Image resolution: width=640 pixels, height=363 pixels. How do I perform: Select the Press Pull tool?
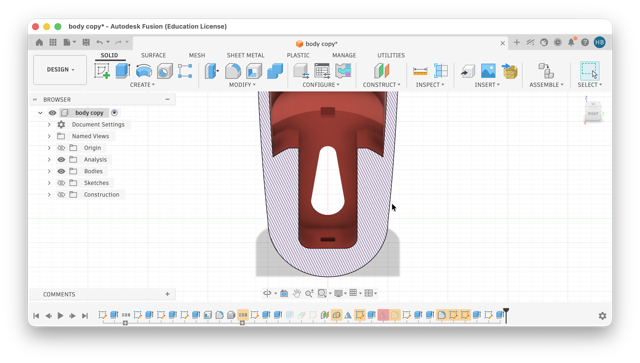[x=212, y=71]
